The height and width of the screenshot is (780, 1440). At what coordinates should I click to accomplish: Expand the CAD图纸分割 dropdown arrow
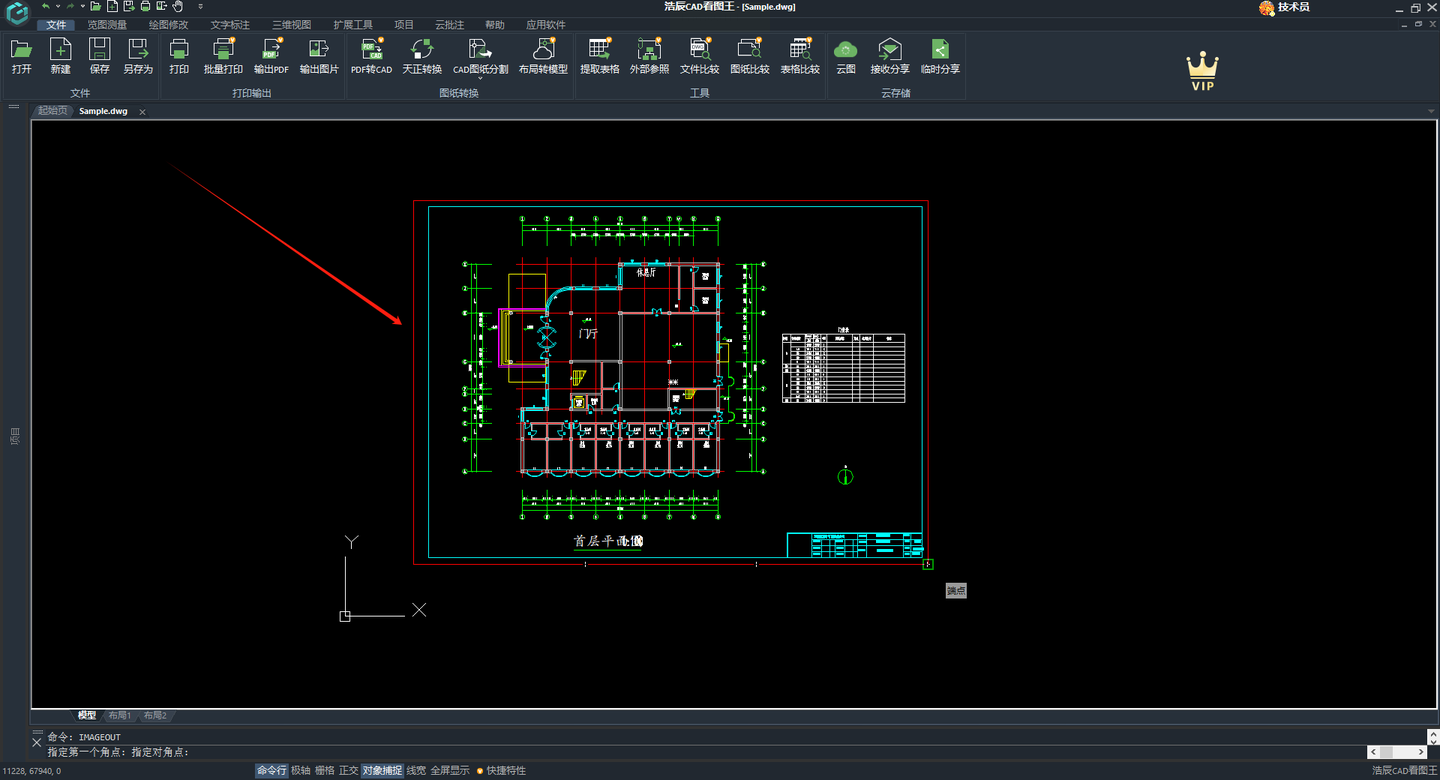point(480,79)
